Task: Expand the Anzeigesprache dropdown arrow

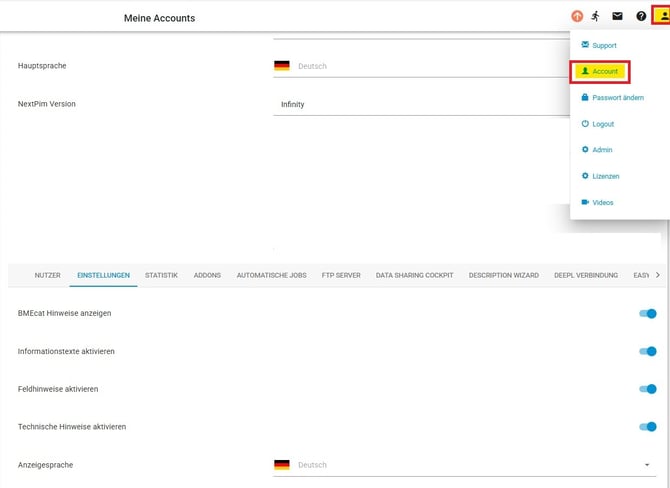Action: coord(647,465)
